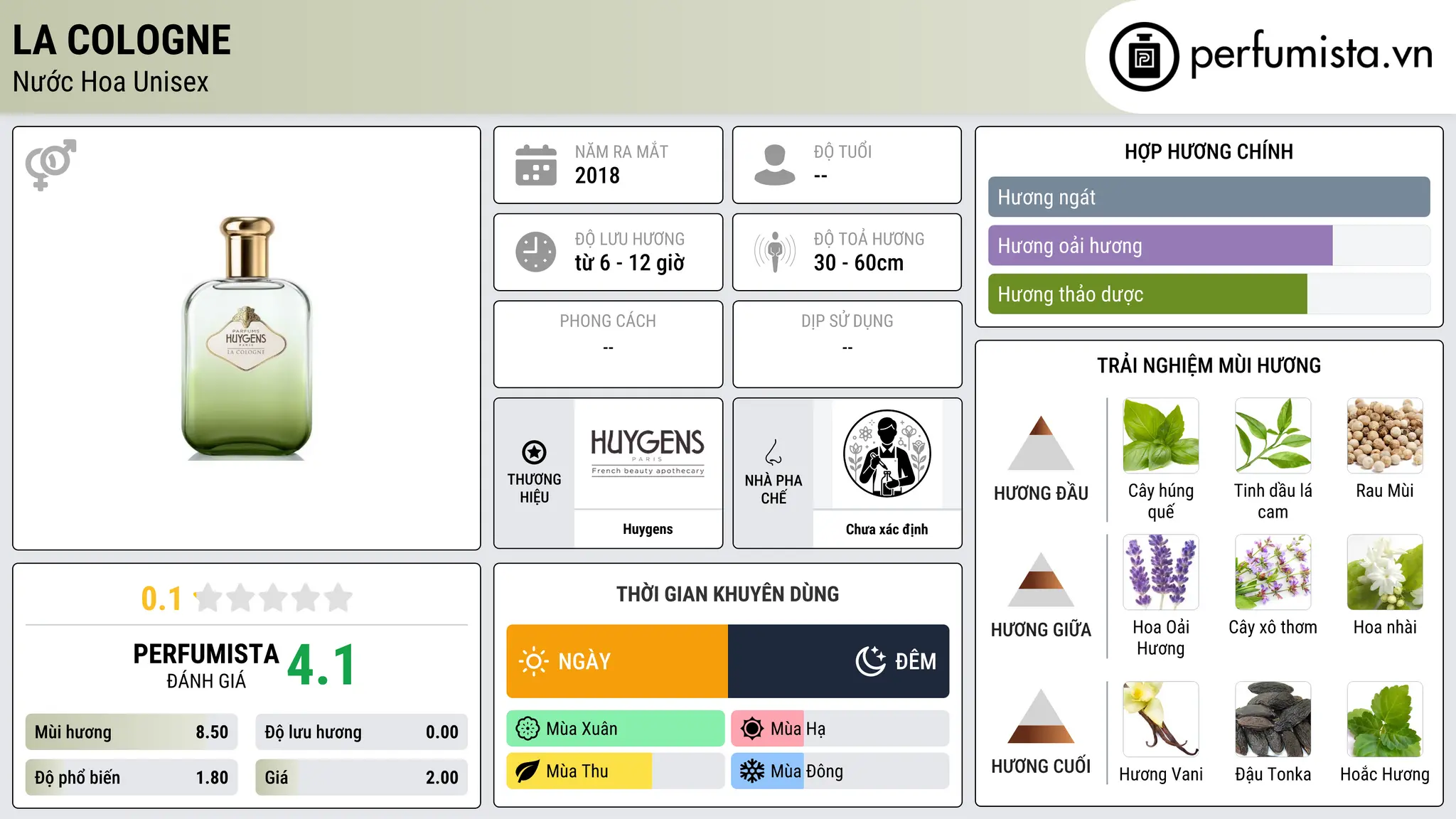Screen dimensions: 1456x819
Task: Click the HỢP HƯƠNG CHÍNH heading
Action: [1209, 151]
